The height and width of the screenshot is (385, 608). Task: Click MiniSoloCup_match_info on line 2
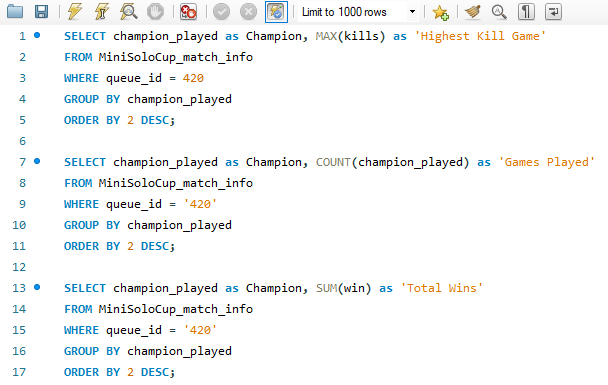point(176,57)
